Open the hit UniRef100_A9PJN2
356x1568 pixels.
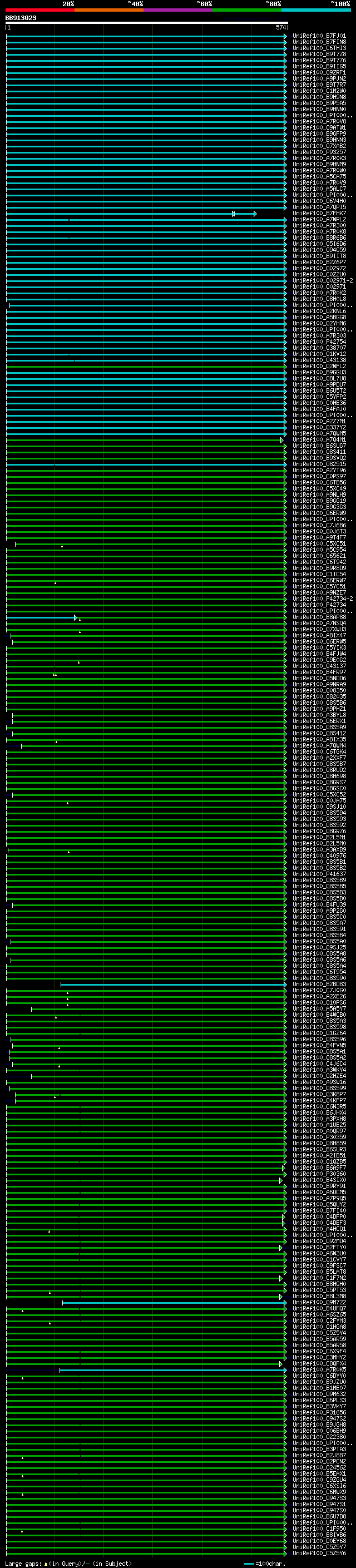click(319, 78)
